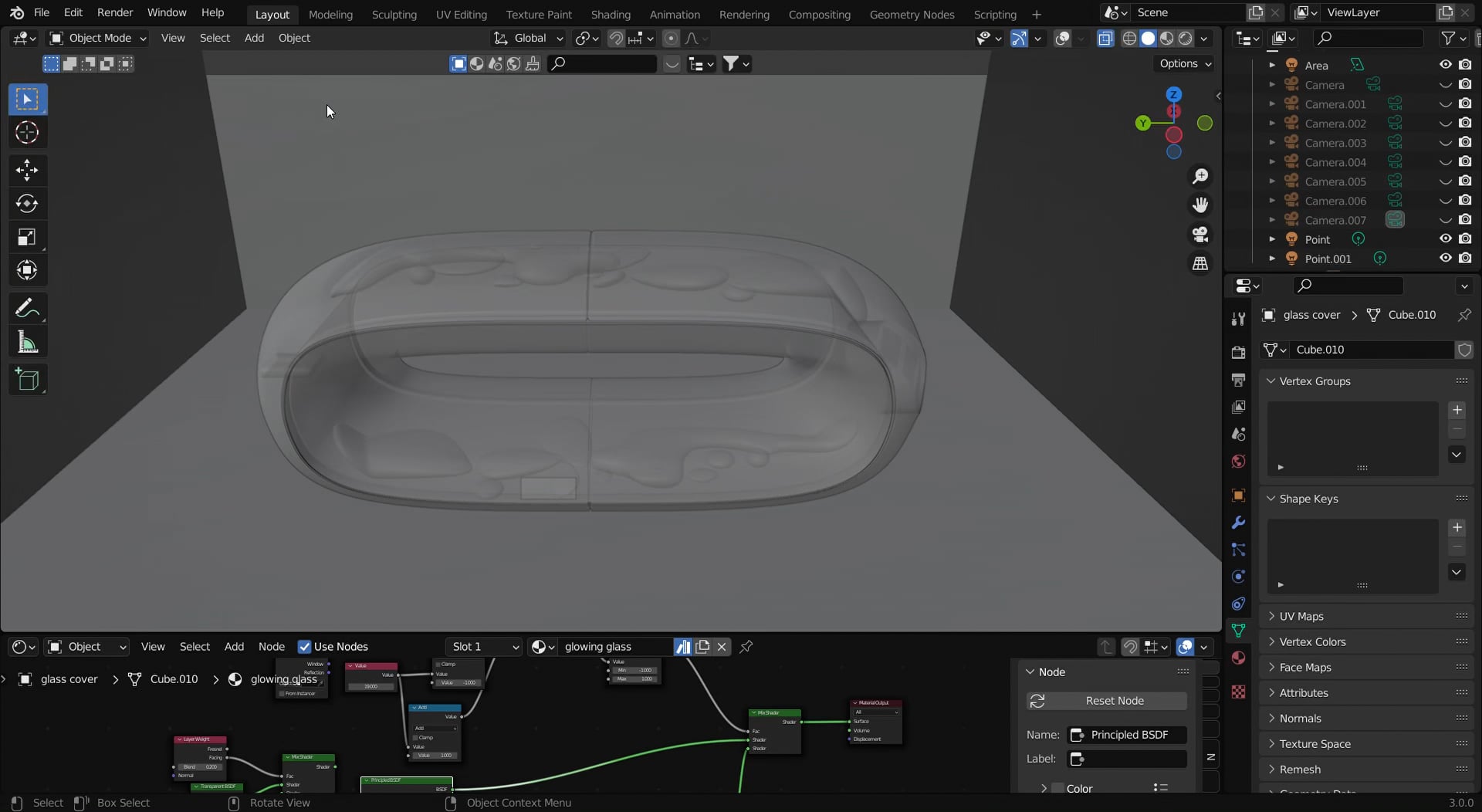Choose the Annotate pencil tool
This screenshot has width=1482, height=812.
coord(27,309)
